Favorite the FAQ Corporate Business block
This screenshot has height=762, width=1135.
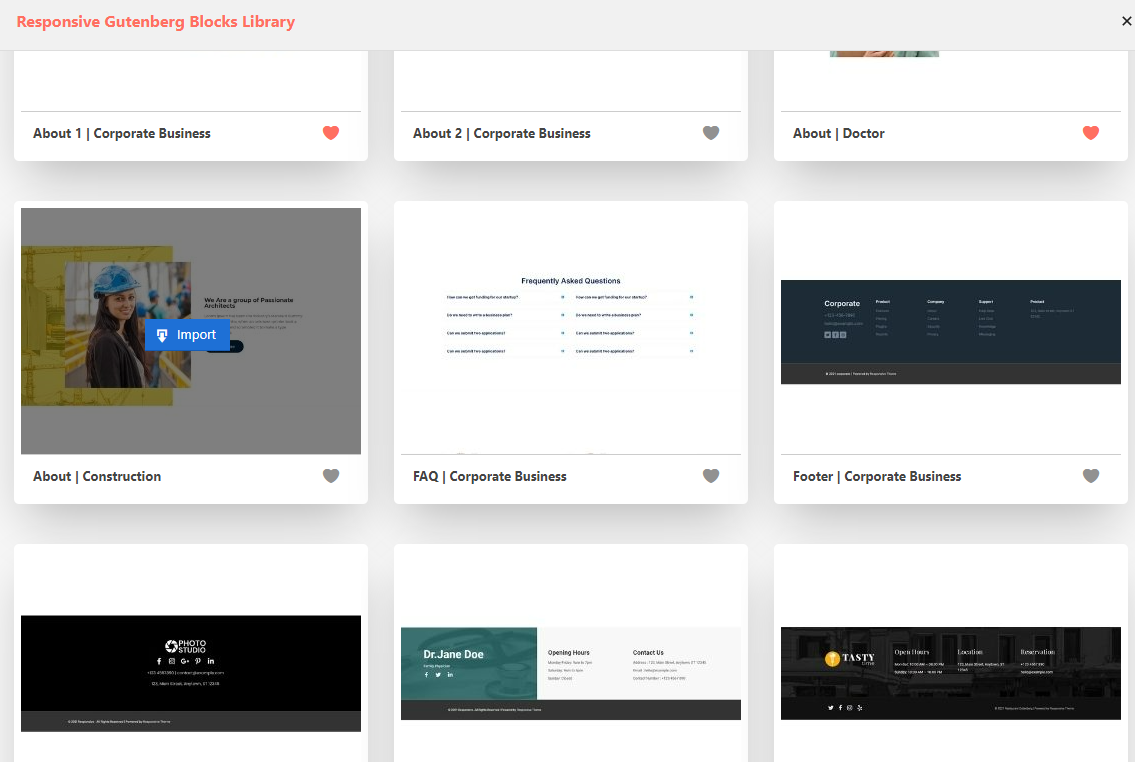coord(711,475)
